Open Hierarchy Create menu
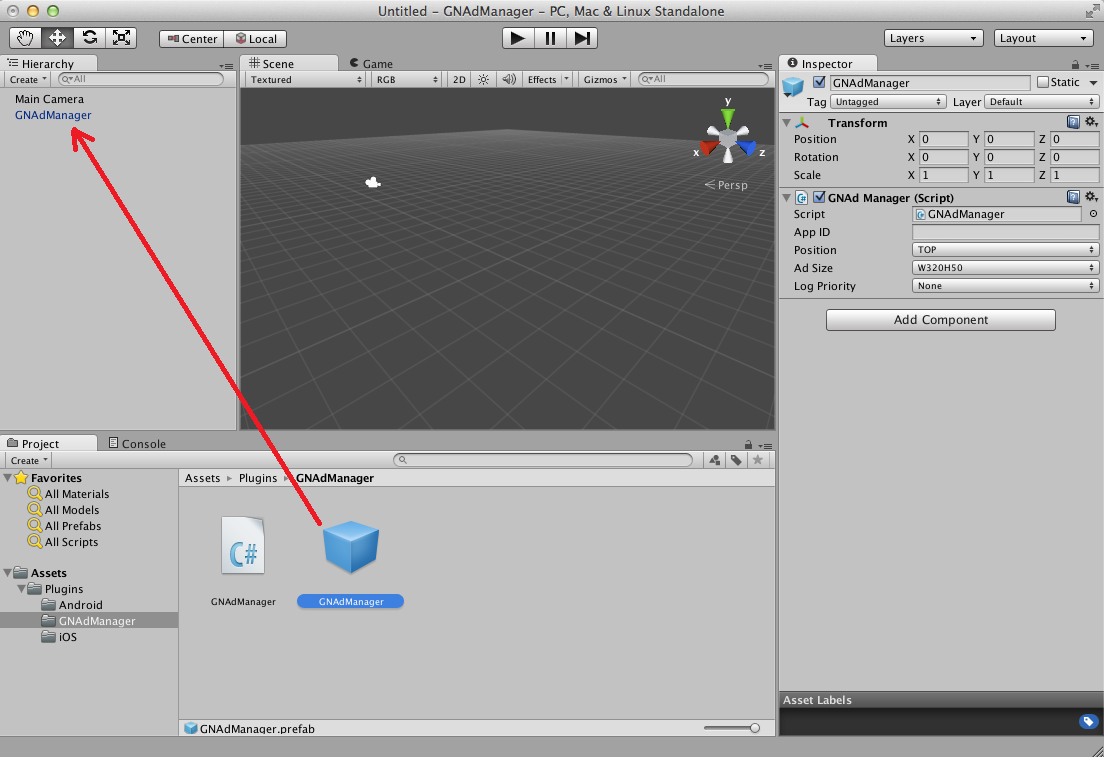 pos(28,80)
